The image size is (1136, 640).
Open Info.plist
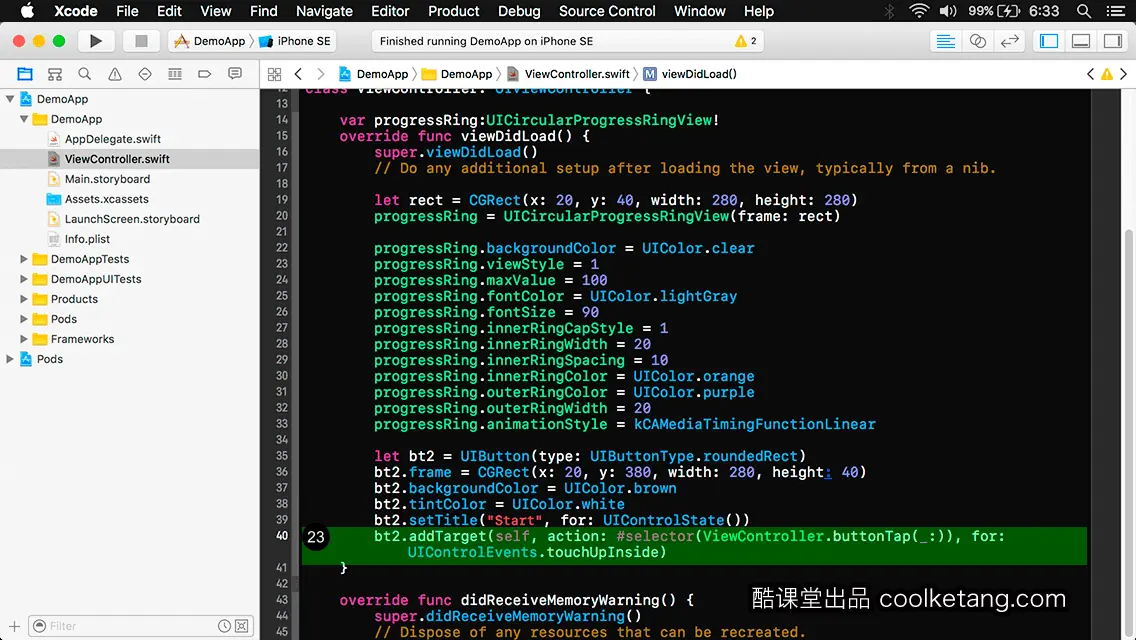[x=87, y=239]
